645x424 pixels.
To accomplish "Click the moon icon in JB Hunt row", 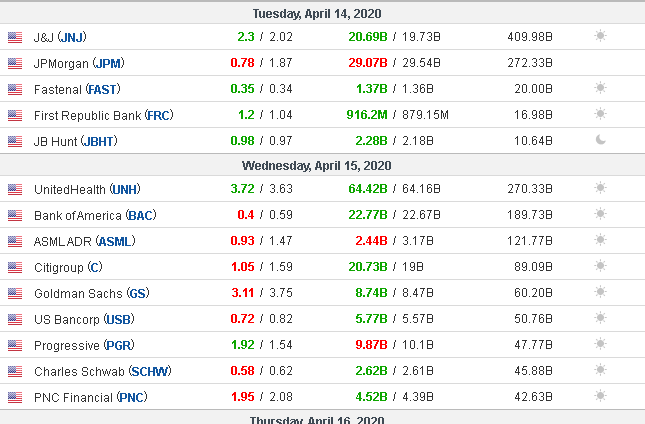I will pyautogui.click(x=600, y=141).
